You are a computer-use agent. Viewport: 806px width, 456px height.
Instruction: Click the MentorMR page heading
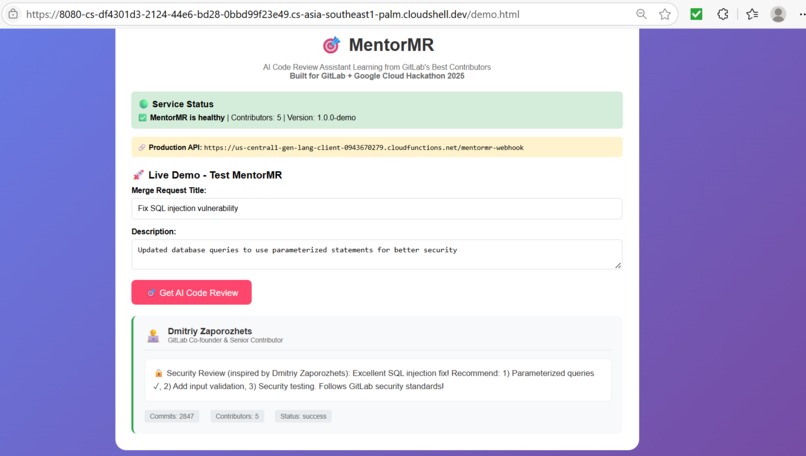point(391,45)
